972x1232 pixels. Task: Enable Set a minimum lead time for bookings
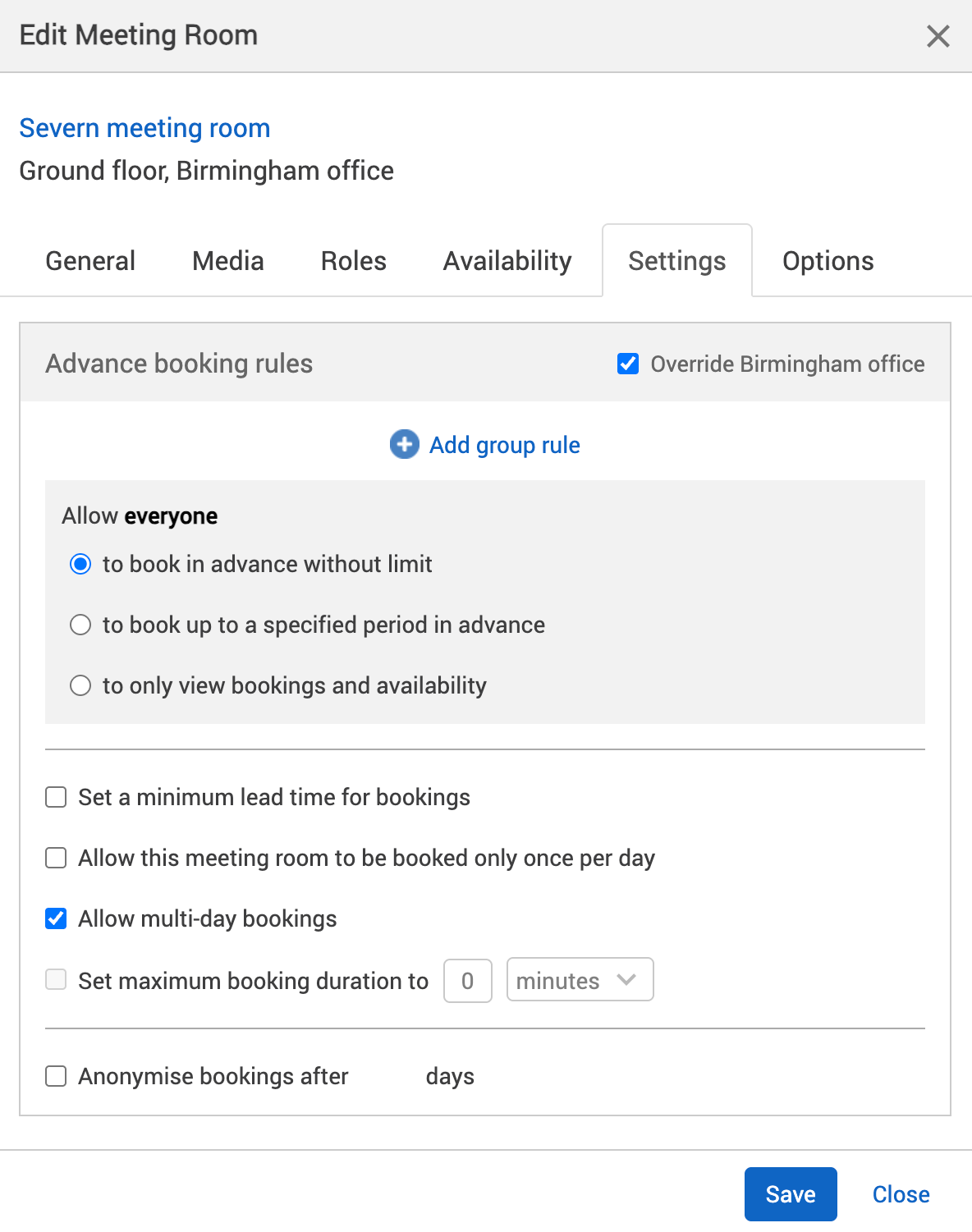point(55,796)
